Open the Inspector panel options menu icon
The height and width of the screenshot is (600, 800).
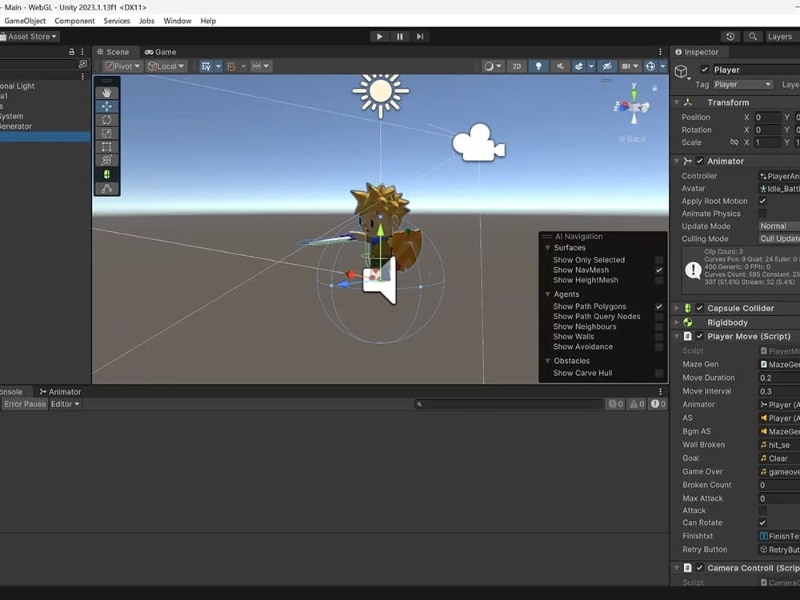(x=793, y=51)
